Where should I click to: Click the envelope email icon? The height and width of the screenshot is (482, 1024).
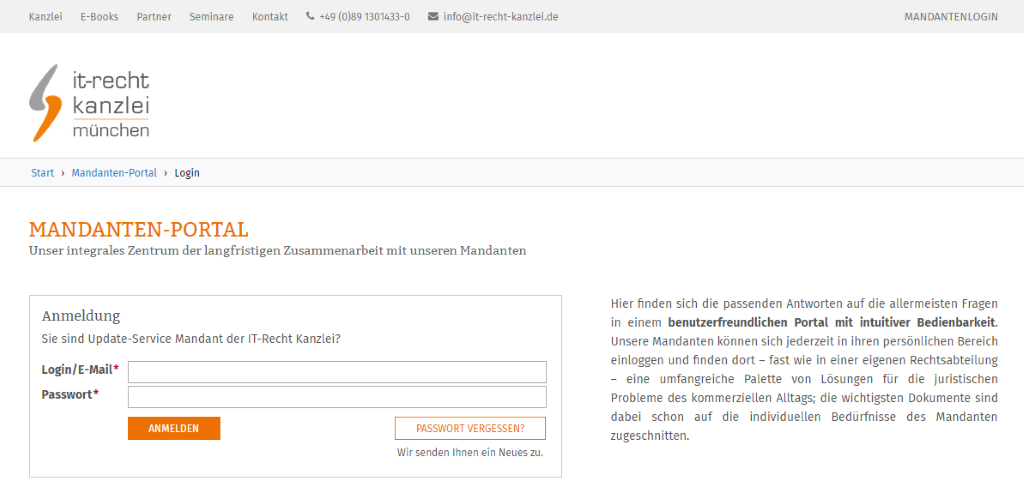pos(433,17)
